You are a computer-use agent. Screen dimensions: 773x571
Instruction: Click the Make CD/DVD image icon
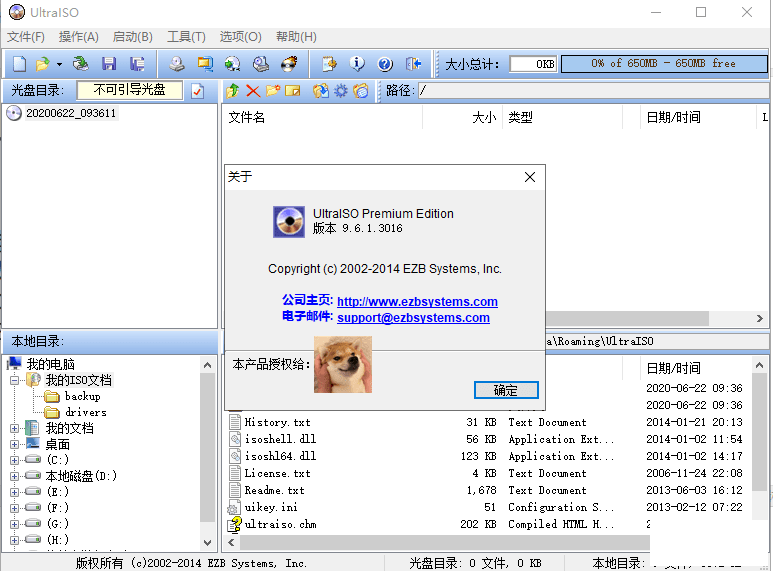(176, 64)
